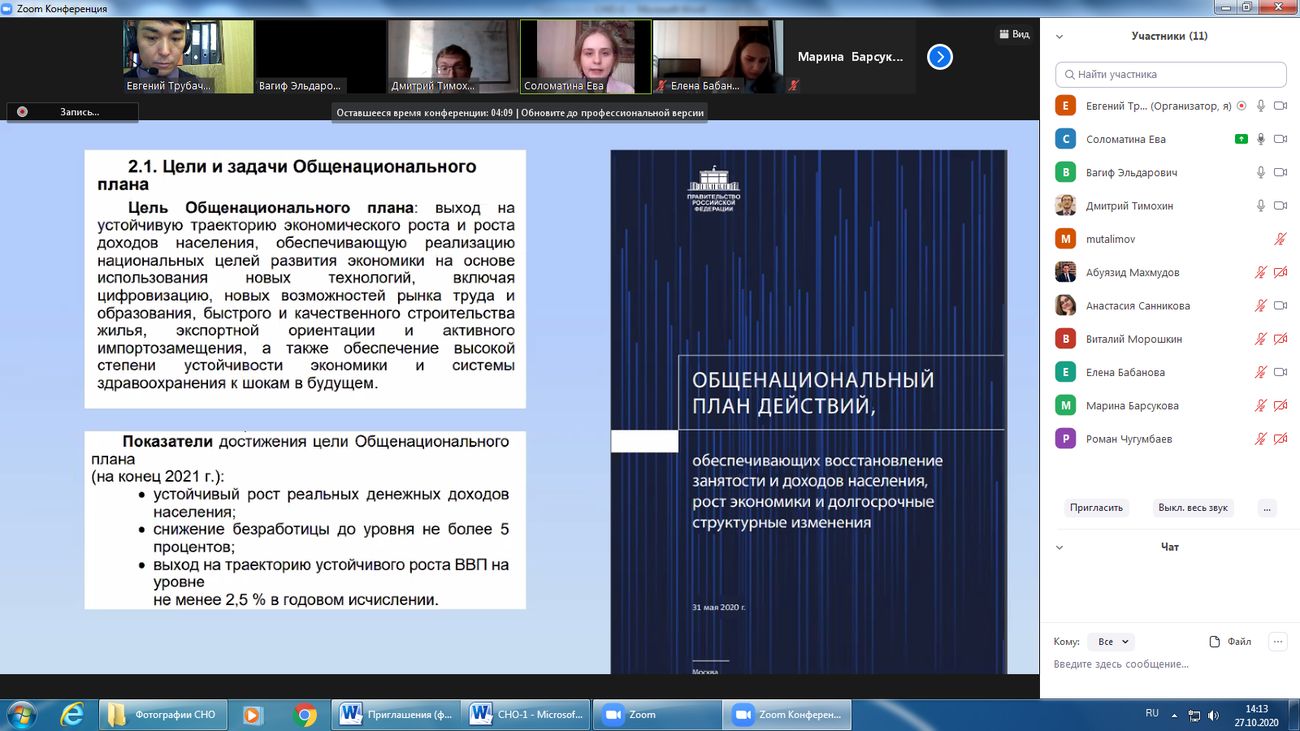Click camera icon next to Дмитрий Тимохин

tap(1280, 206)
